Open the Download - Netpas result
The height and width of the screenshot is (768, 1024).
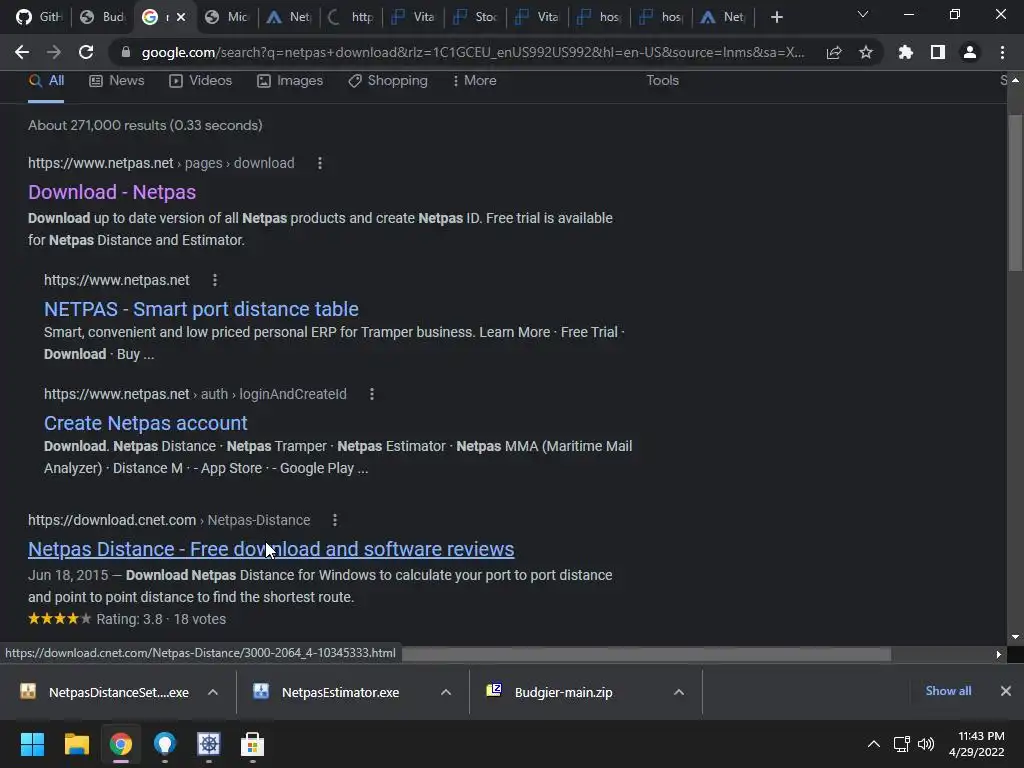[112, 192]
